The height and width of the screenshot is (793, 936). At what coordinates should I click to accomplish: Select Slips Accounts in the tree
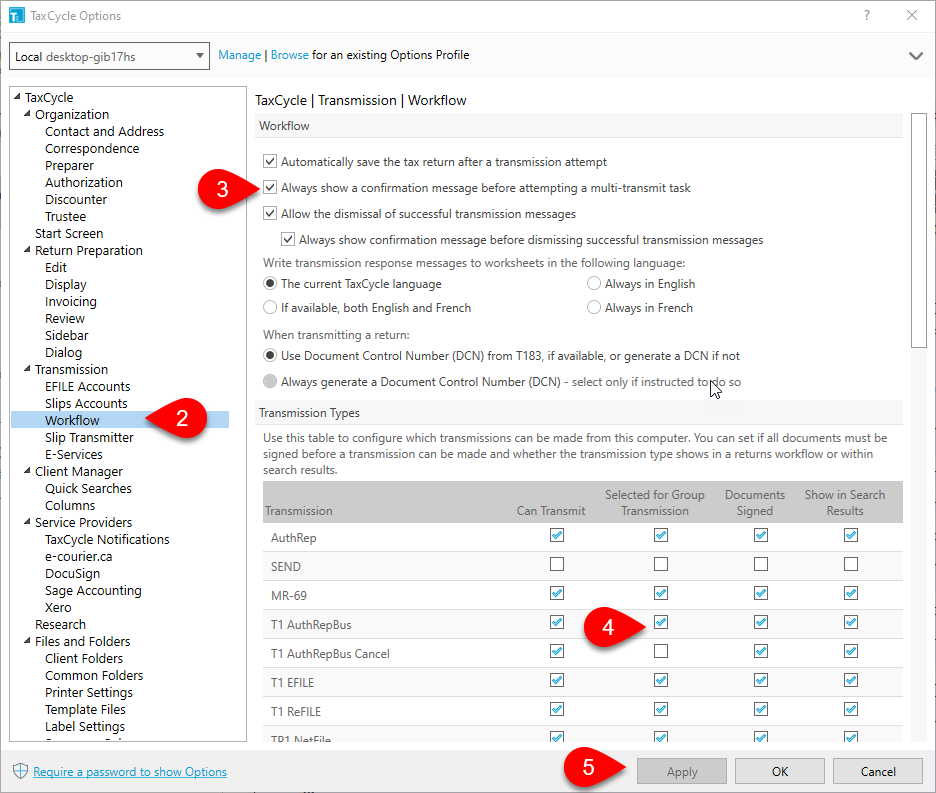pos(86,404)
